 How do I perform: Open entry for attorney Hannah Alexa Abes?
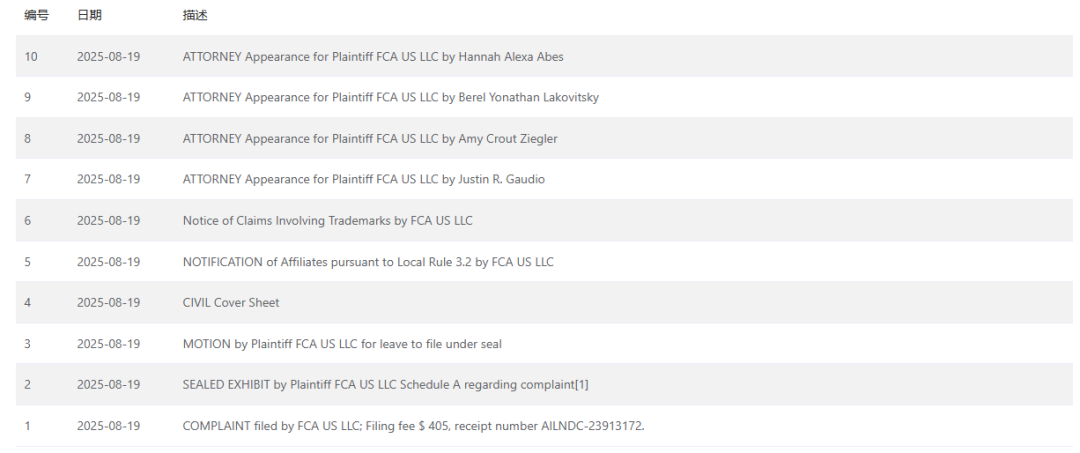(372, 57)
